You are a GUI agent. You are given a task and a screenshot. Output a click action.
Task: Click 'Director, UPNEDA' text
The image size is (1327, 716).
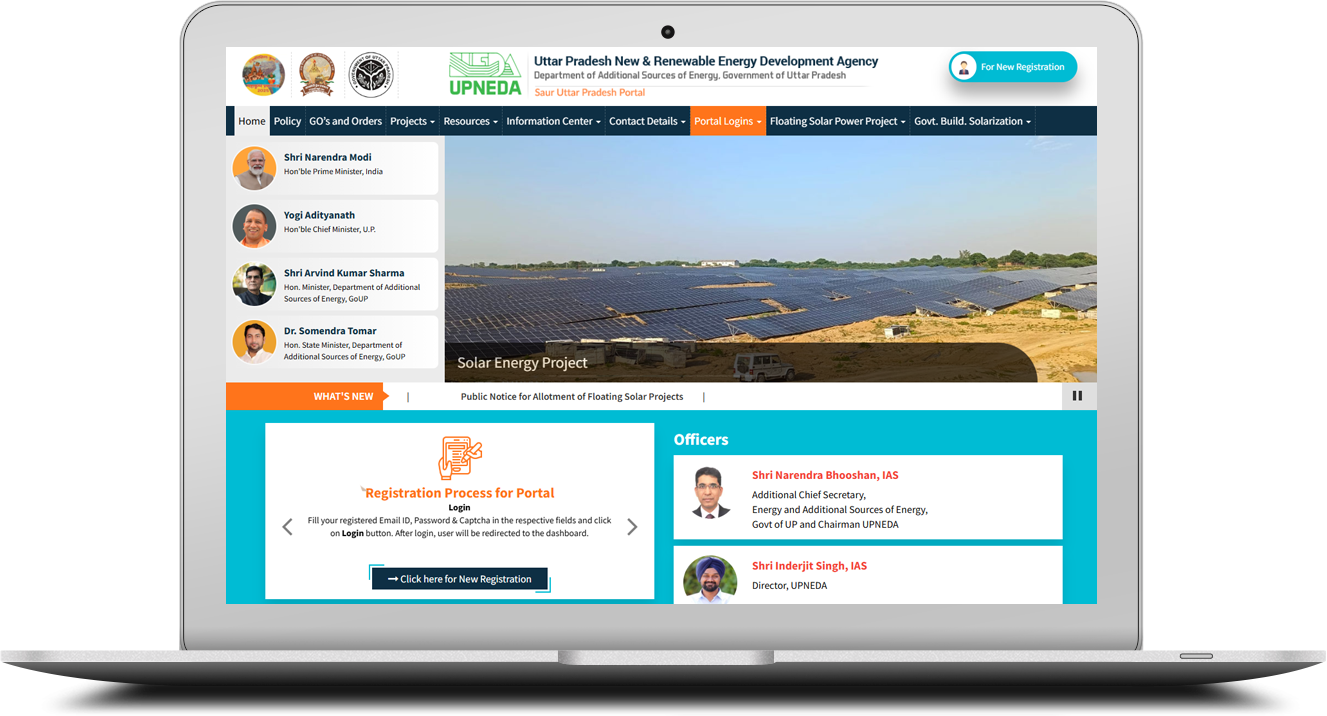tap(789, 586)
